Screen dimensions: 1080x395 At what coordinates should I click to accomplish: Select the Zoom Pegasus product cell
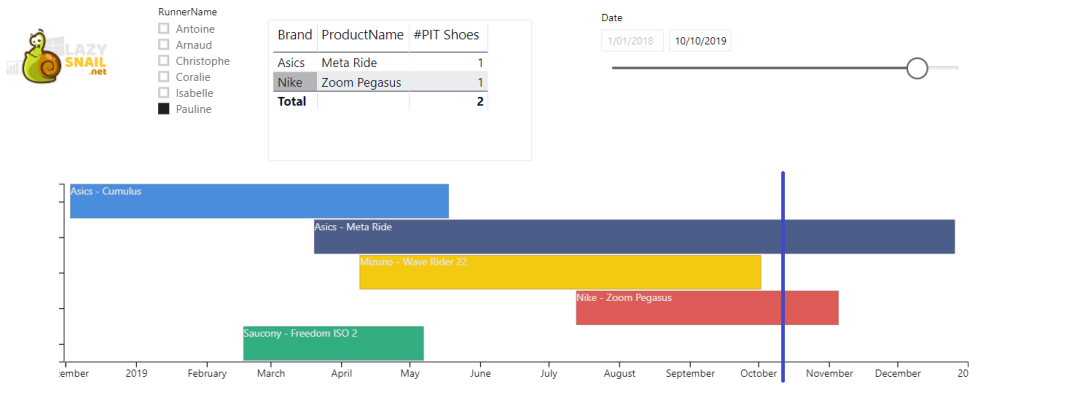(362, 83)
